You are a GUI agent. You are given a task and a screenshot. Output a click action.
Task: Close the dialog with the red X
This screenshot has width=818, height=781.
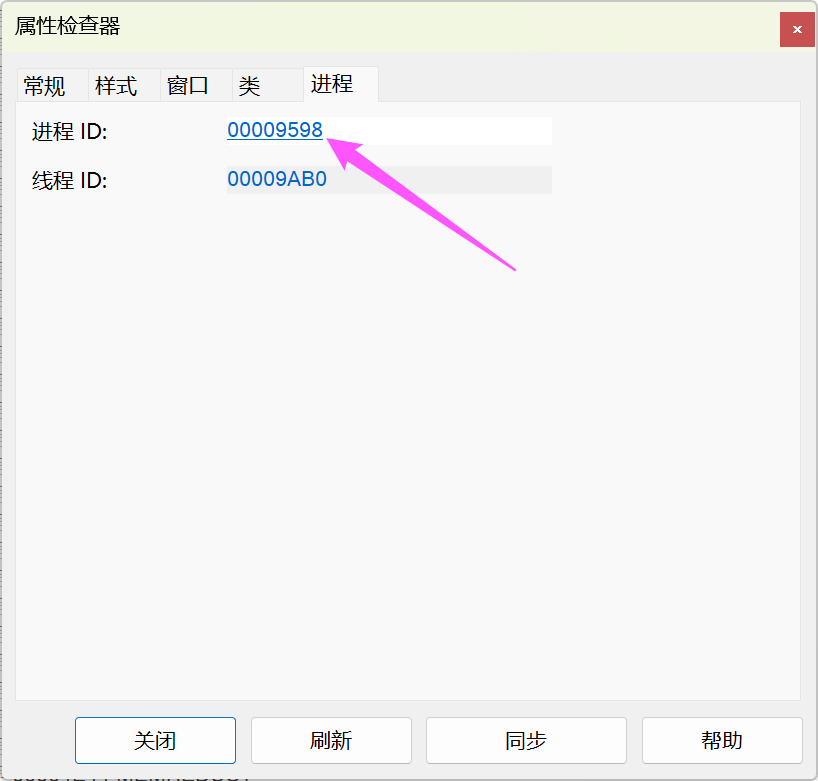797,30
